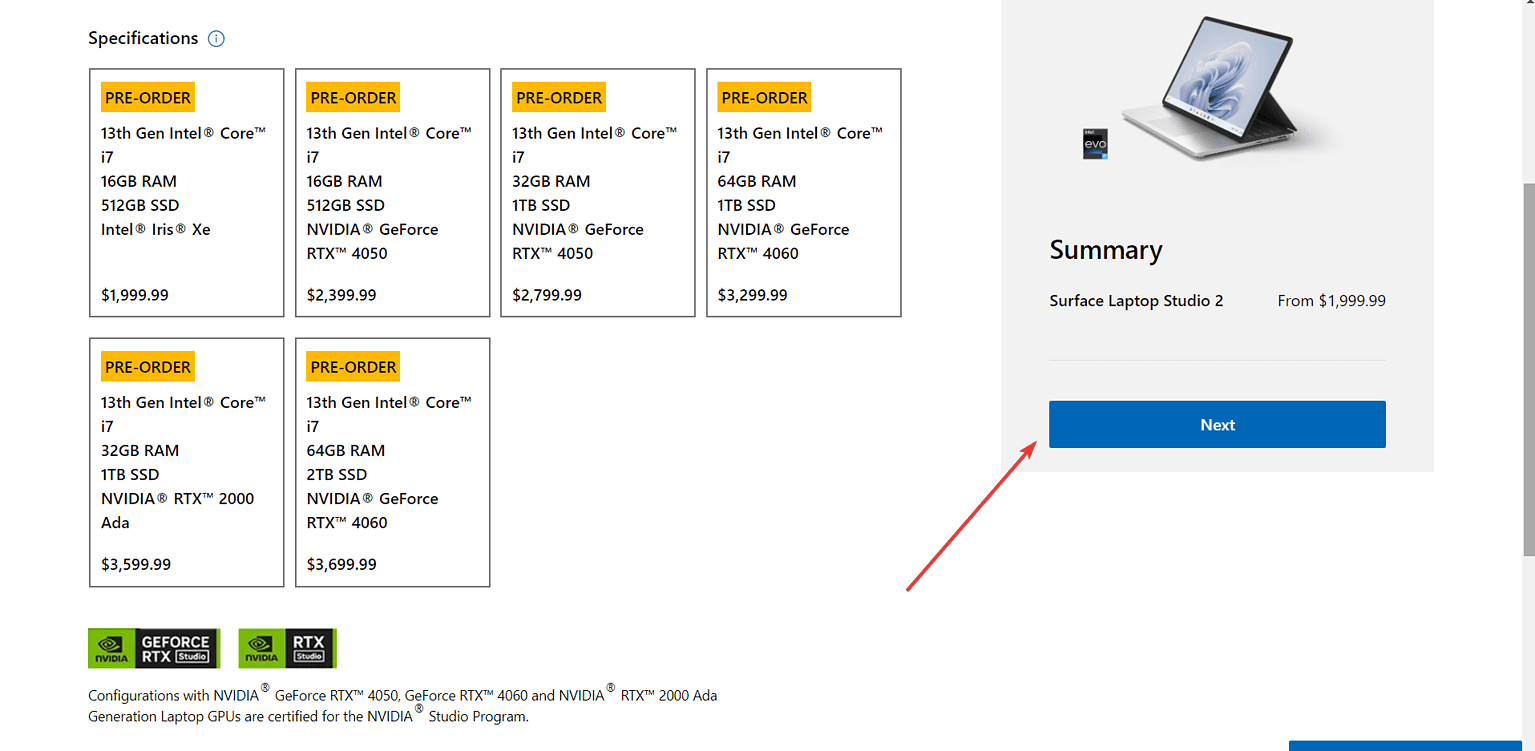Select the $2,799.99 32GB RAM configuration
Viewport: 1535px width, 751px height.
coord(598,193)
